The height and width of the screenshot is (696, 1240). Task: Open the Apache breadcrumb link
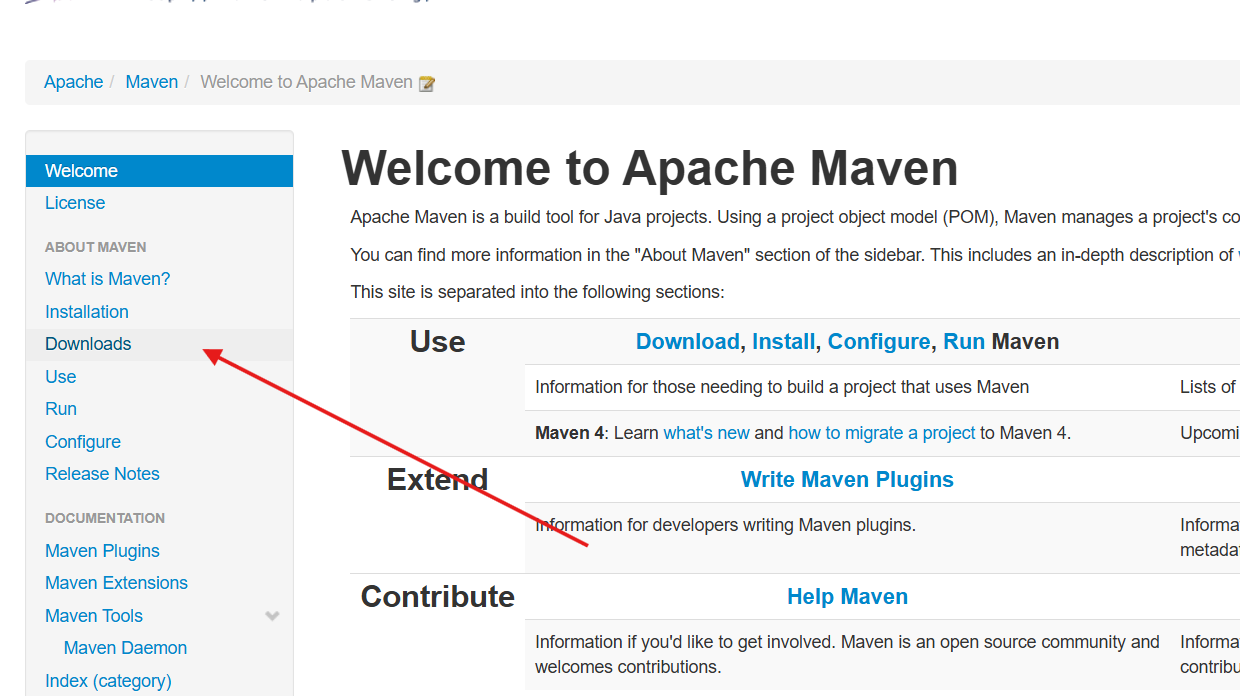[74, 82]
